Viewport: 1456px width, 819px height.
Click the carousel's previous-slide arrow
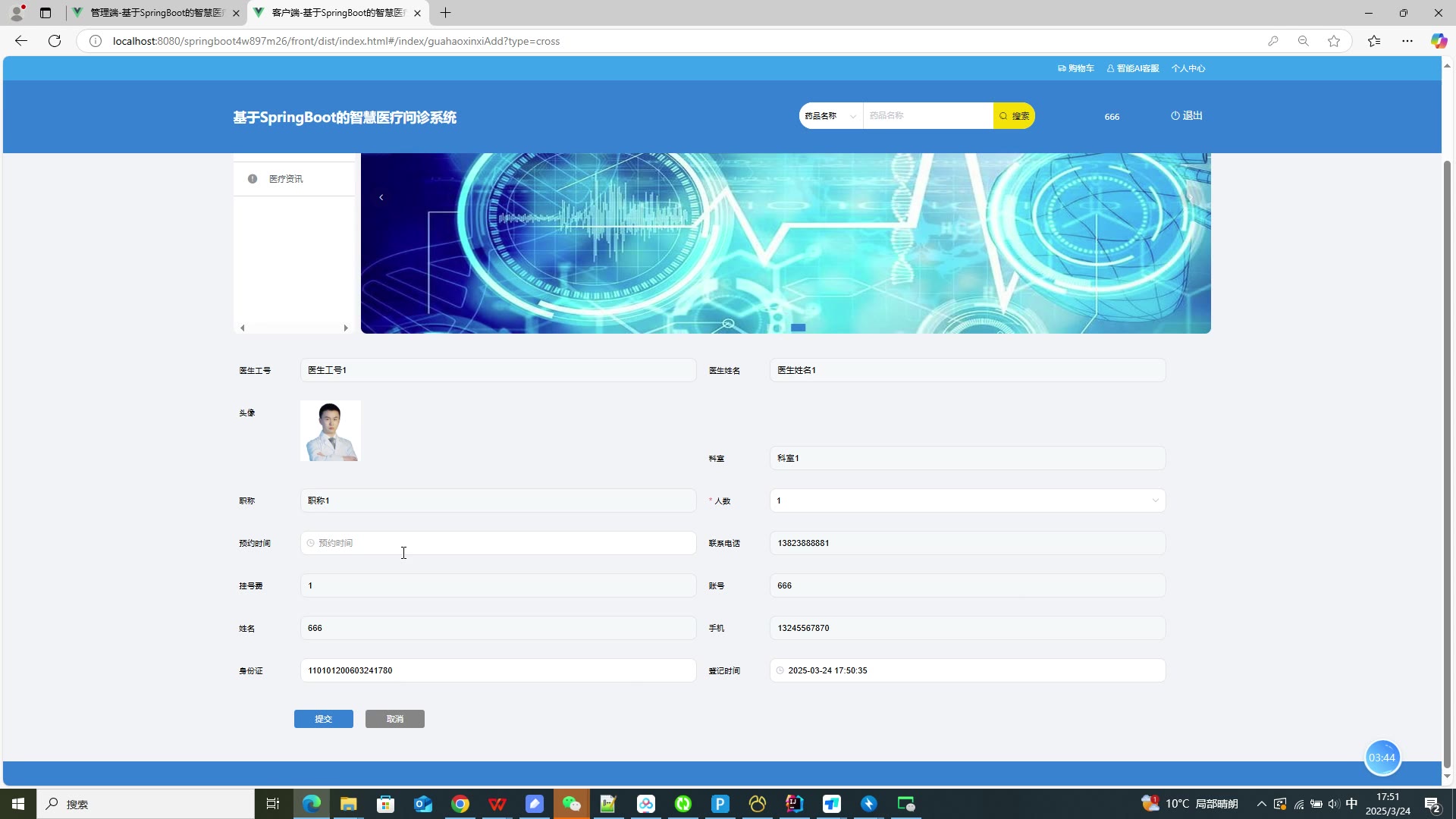click(x=381, y=198)
